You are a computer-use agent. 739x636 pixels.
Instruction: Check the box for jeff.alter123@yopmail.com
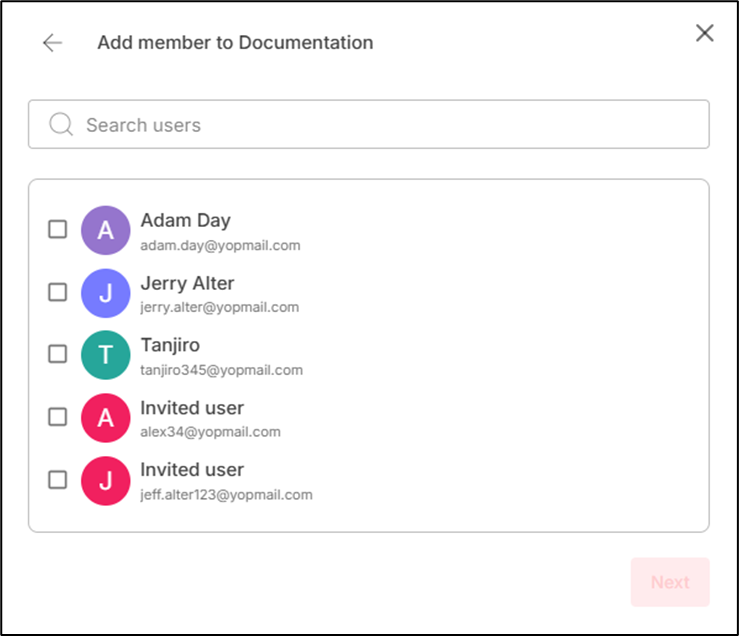(x=57, y=480)
